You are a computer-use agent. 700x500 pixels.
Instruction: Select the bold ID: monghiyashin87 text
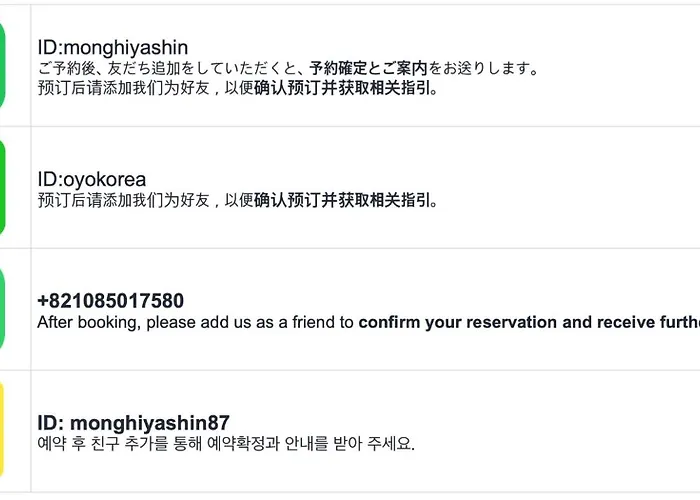(x=133, y=423)
